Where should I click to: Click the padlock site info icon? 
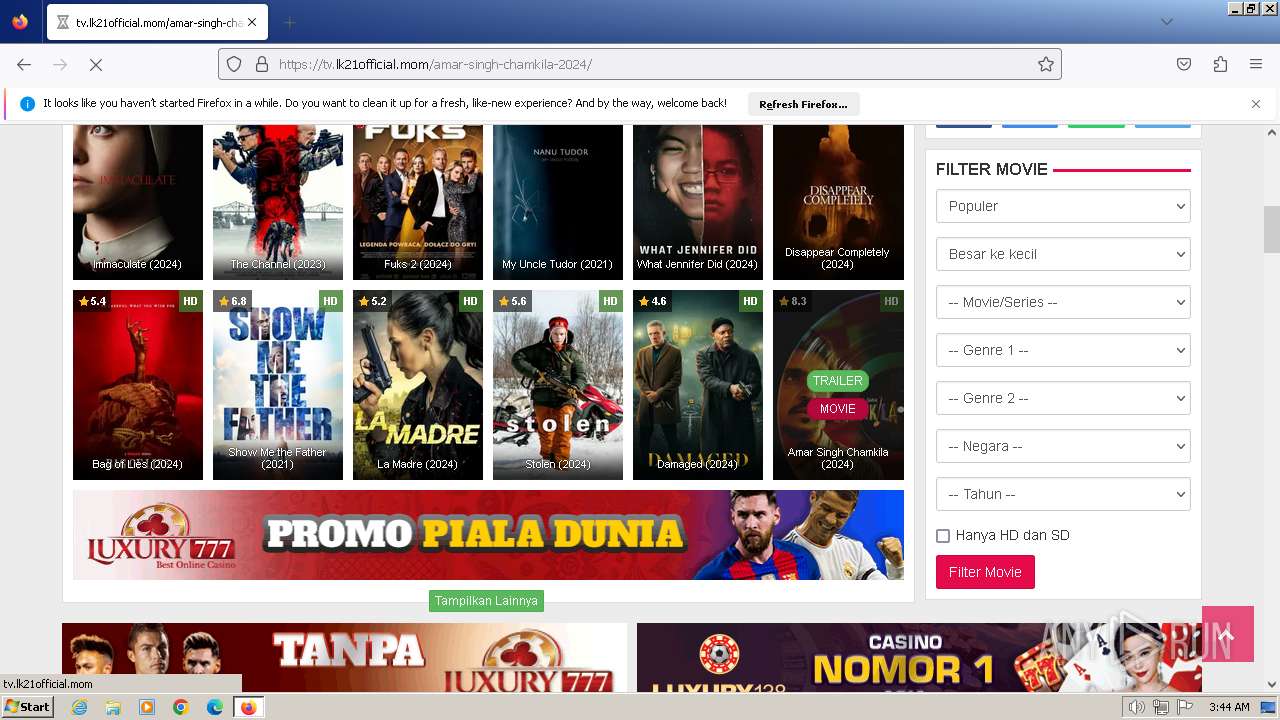pyautogui.click(x=262, y=64)
